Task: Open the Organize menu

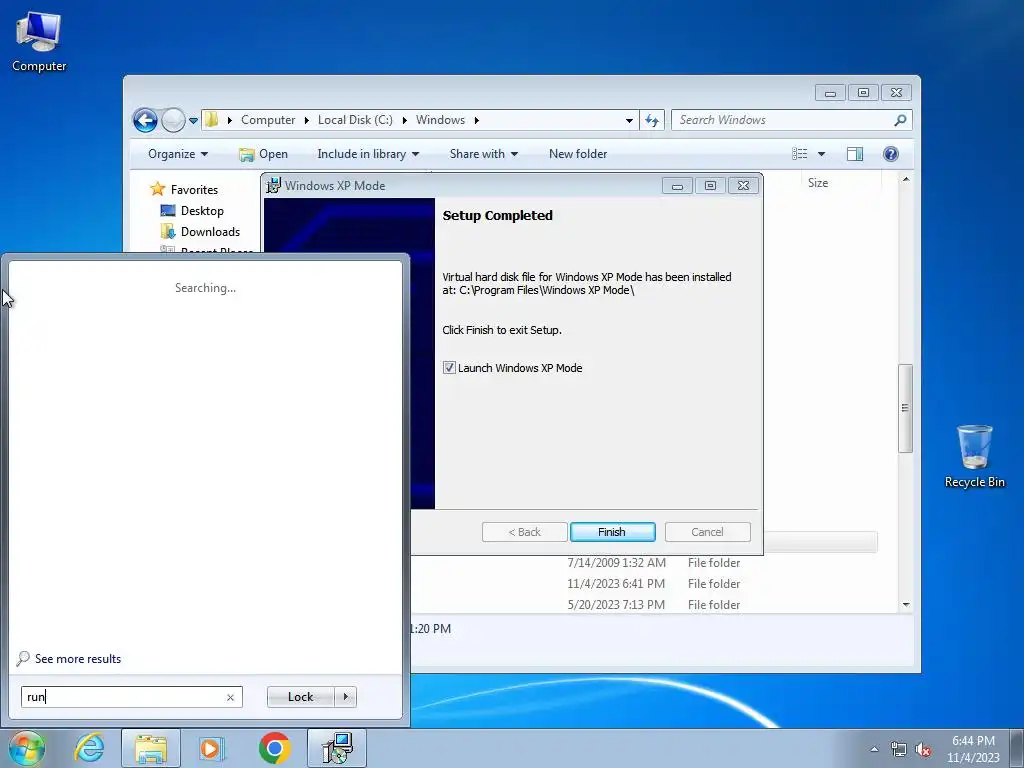Action: [x=178, y=154]
